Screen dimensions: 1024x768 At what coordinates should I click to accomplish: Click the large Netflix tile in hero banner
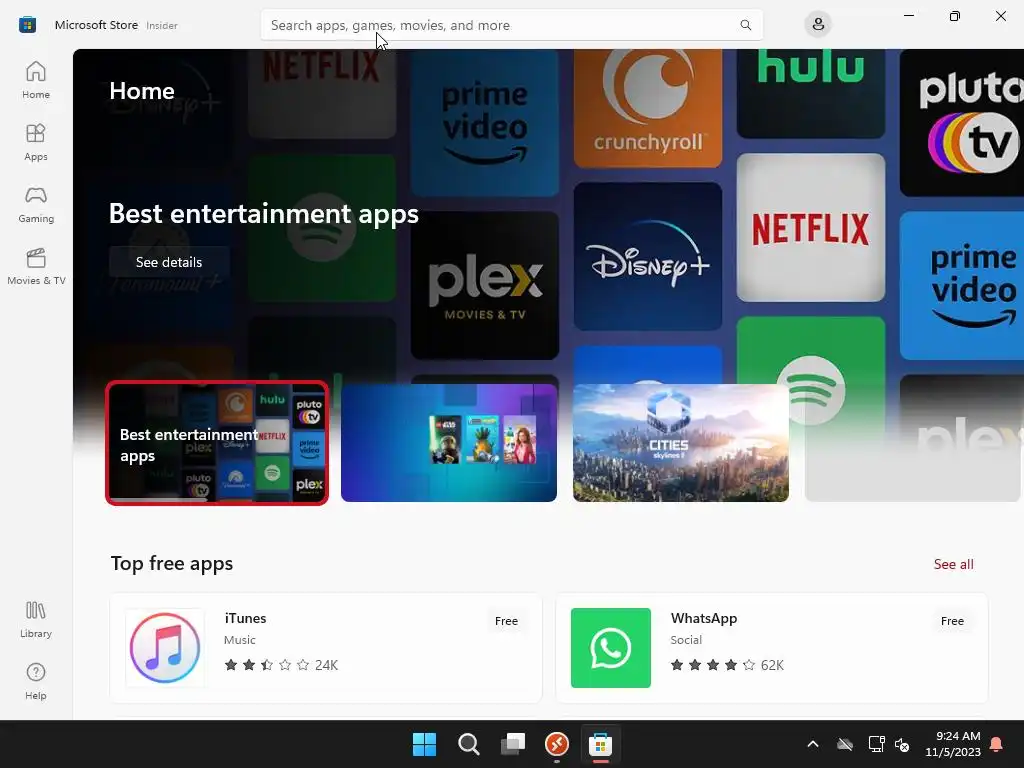810,227
